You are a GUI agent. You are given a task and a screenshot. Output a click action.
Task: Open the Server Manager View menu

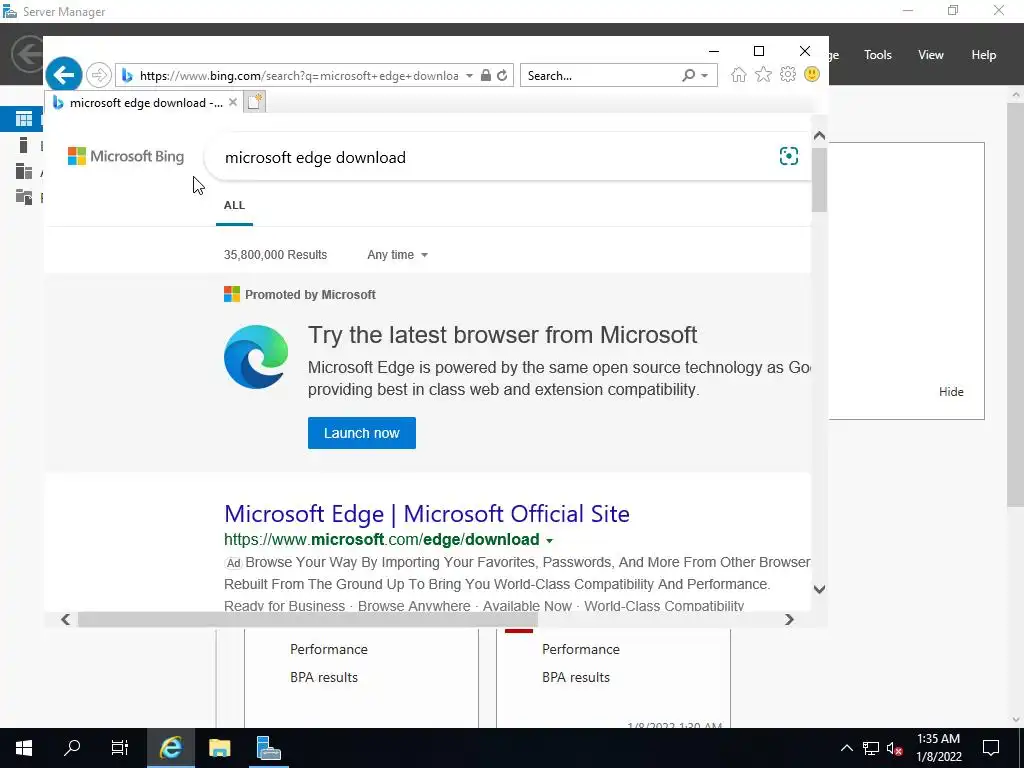930,55
